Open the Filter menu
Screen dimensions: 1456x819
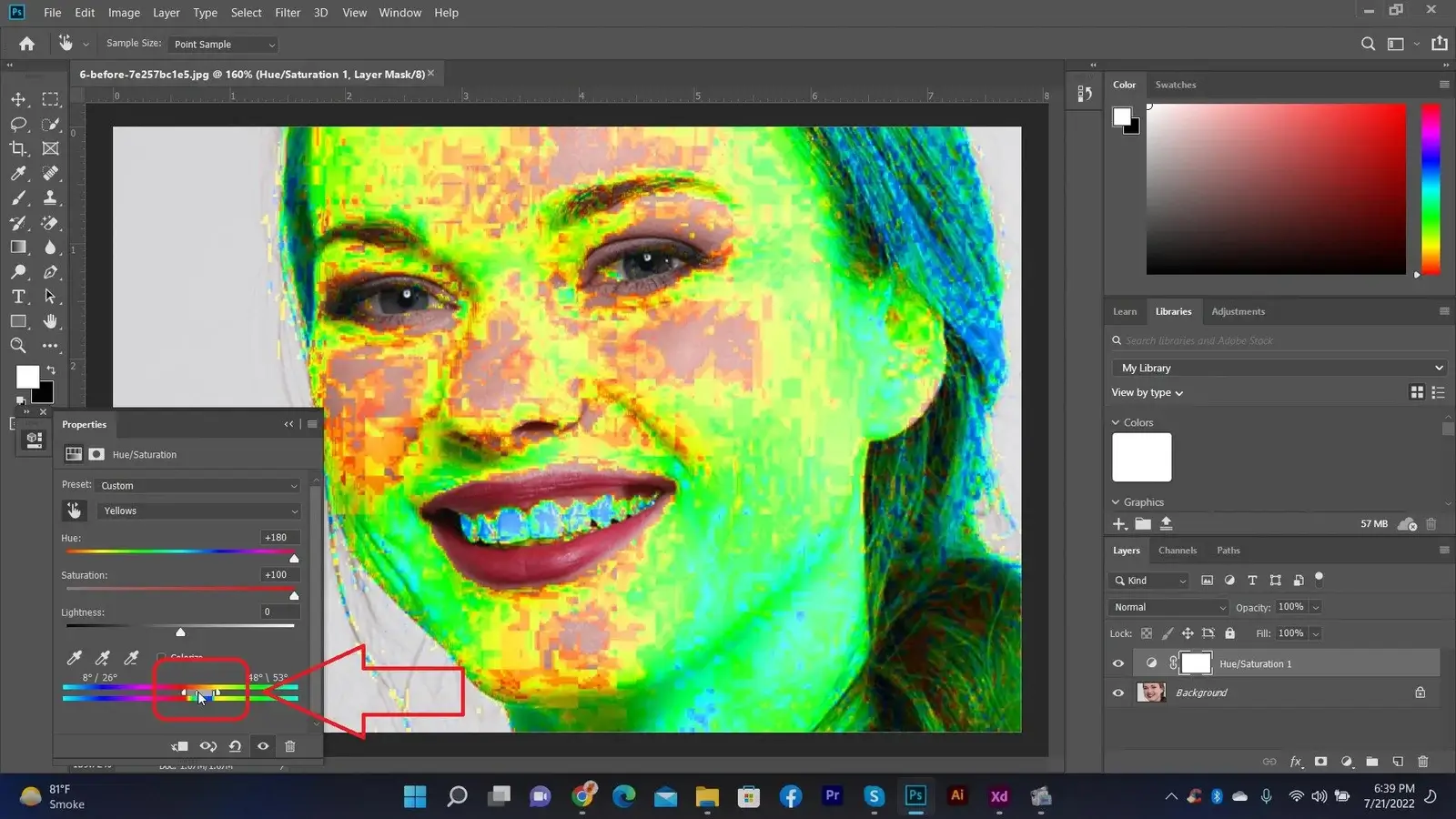coord(288,13)
